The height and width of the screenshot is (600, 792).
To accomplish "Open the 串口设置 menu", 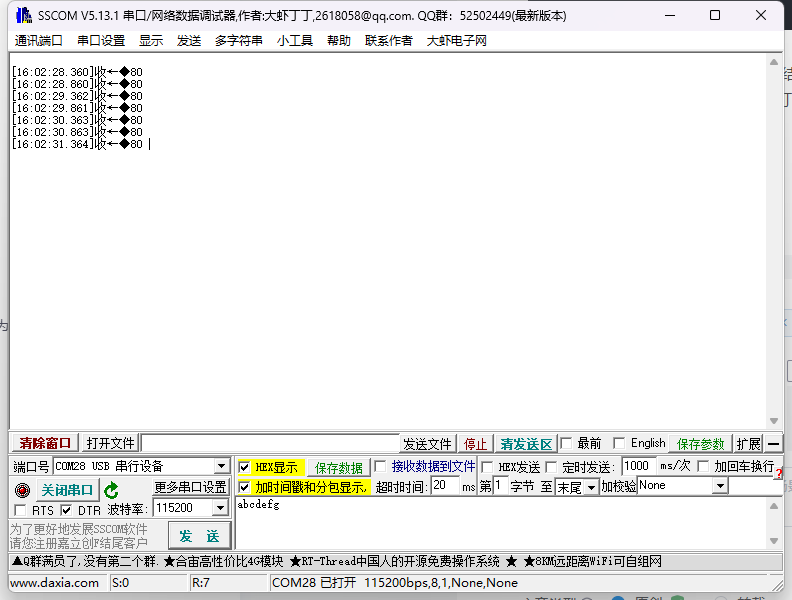I will (101, 40).
